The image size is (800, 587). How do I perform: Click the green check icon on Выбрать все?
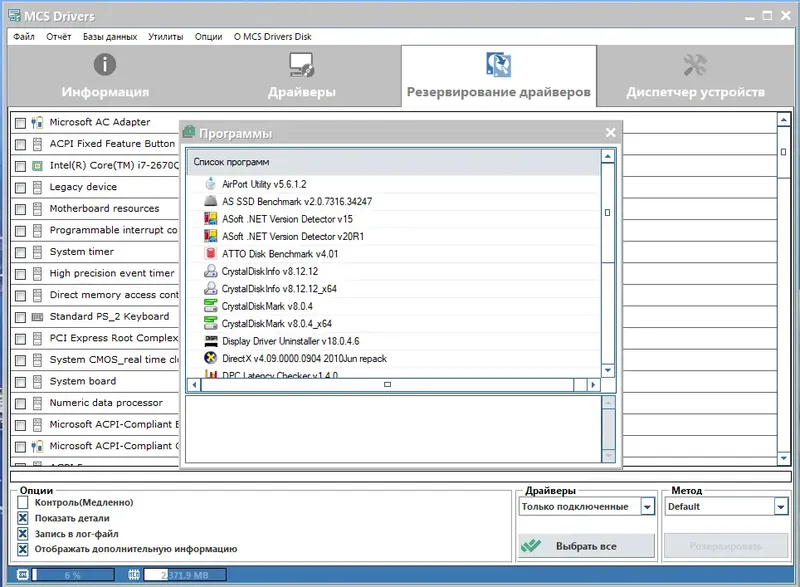point(531,546)
